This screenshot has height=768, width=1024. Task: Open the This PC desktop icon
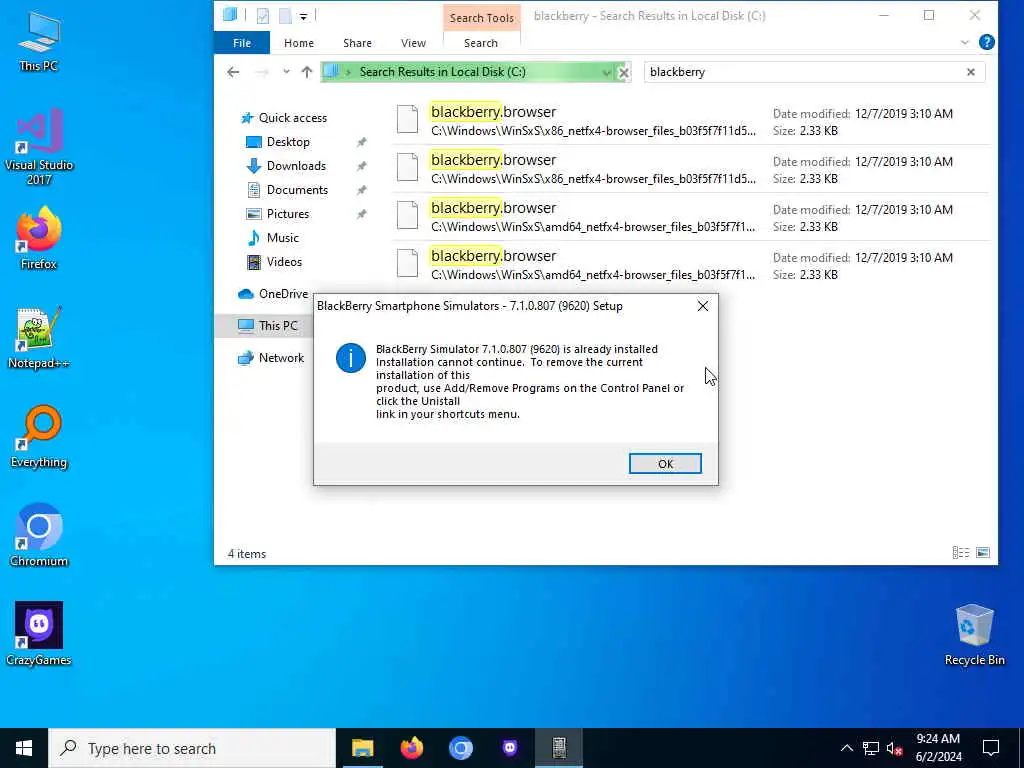coord(39,40)
